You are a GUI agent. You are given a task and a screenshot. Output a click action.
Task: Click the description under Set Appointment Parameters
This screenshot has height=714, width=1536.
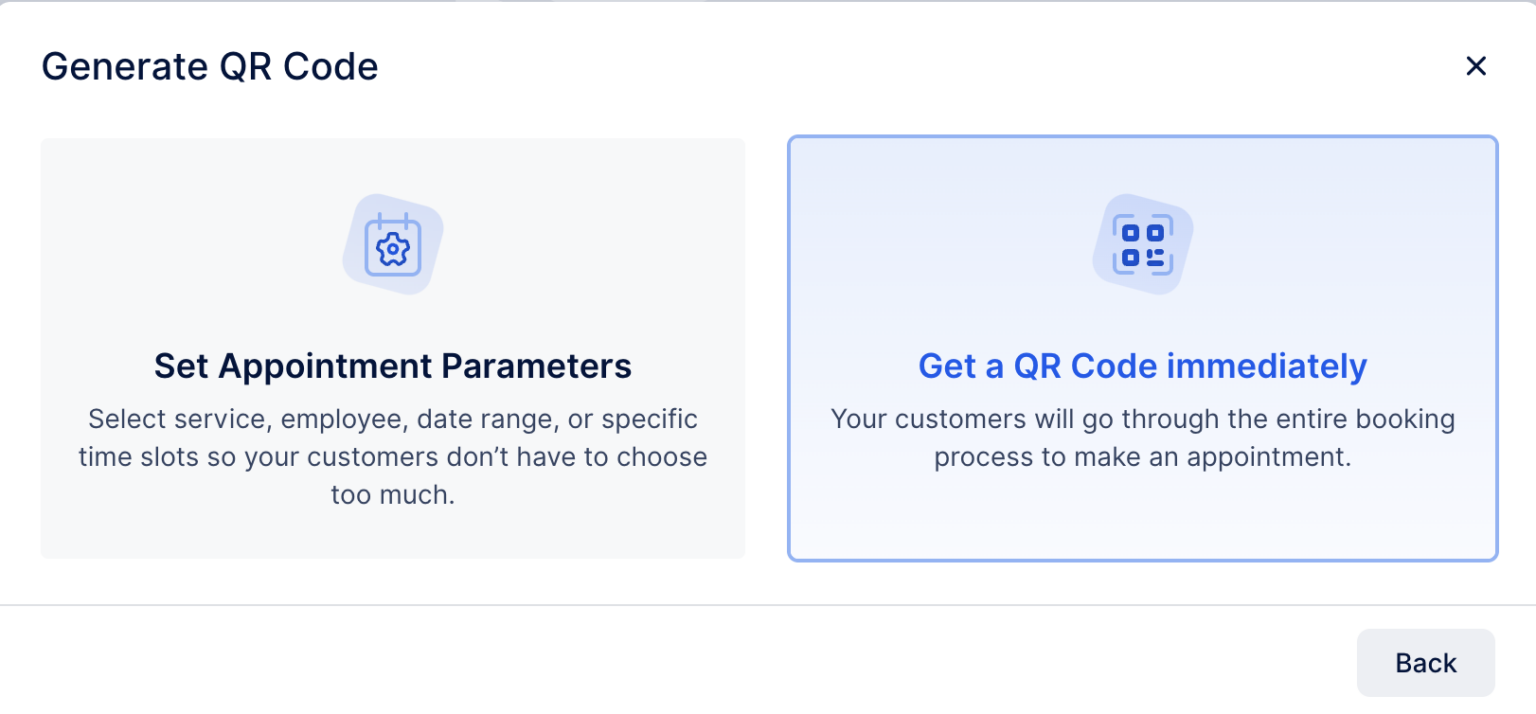(x=393, y=456)
